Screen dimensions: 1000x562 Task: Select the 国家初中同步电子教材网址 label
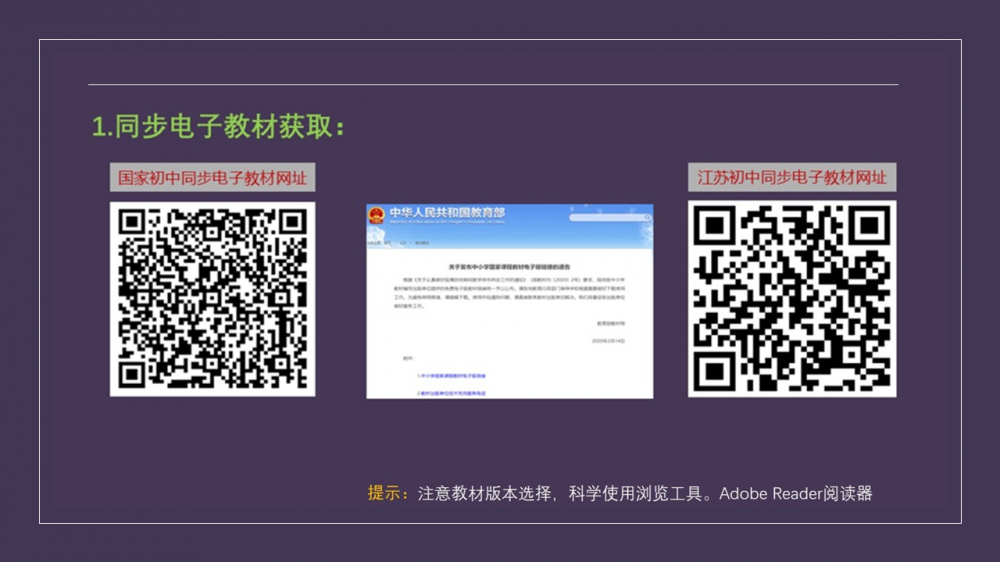212,178
